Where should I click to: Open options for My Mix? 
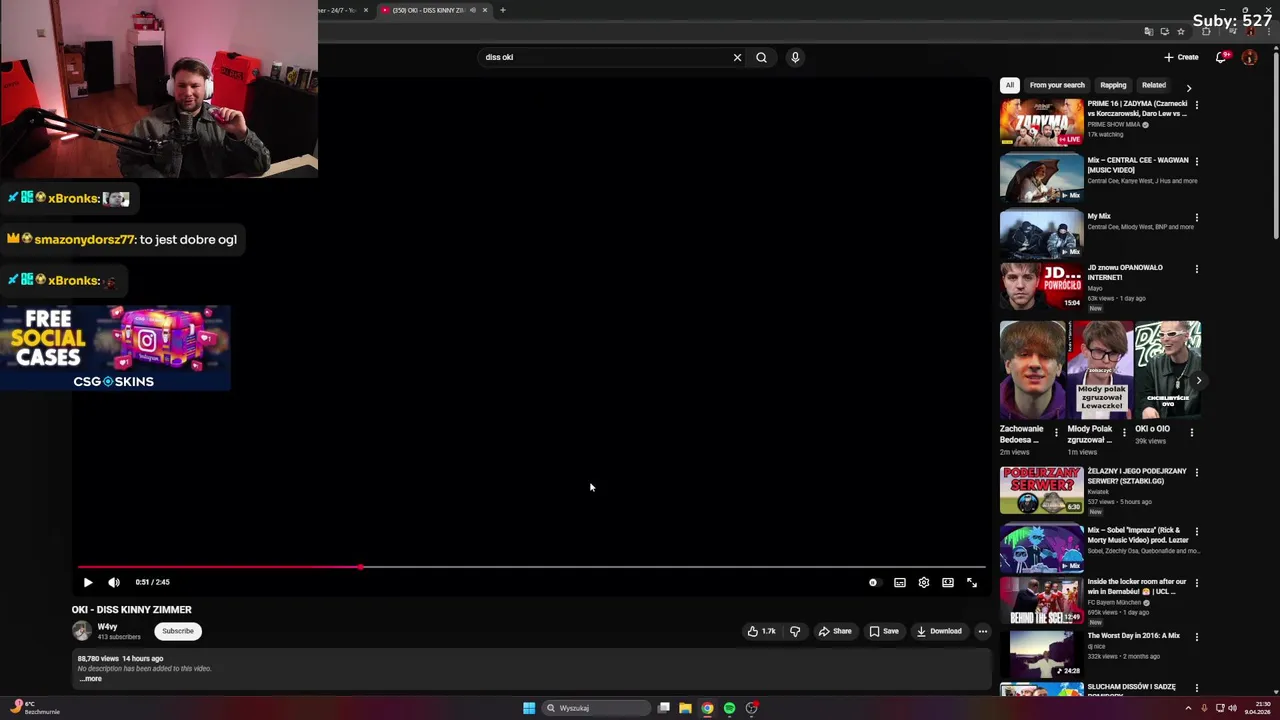[x=1196, y=217]
